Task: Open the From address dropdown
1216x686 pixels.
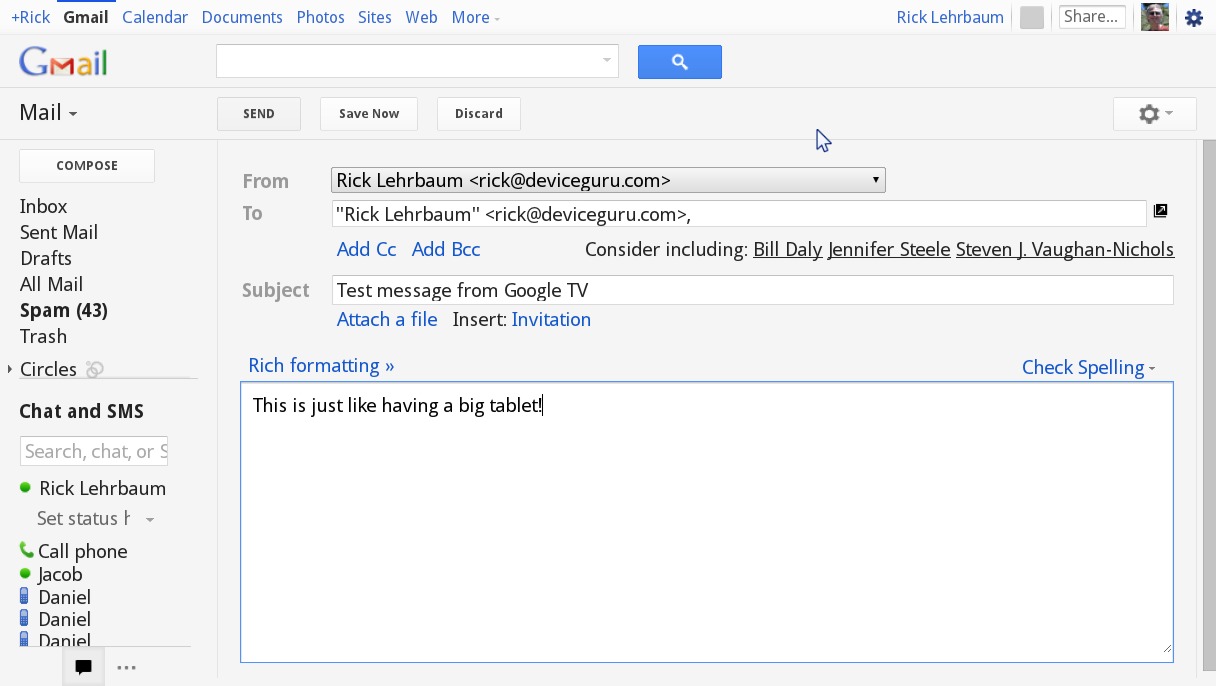Action: coord(608,180)
